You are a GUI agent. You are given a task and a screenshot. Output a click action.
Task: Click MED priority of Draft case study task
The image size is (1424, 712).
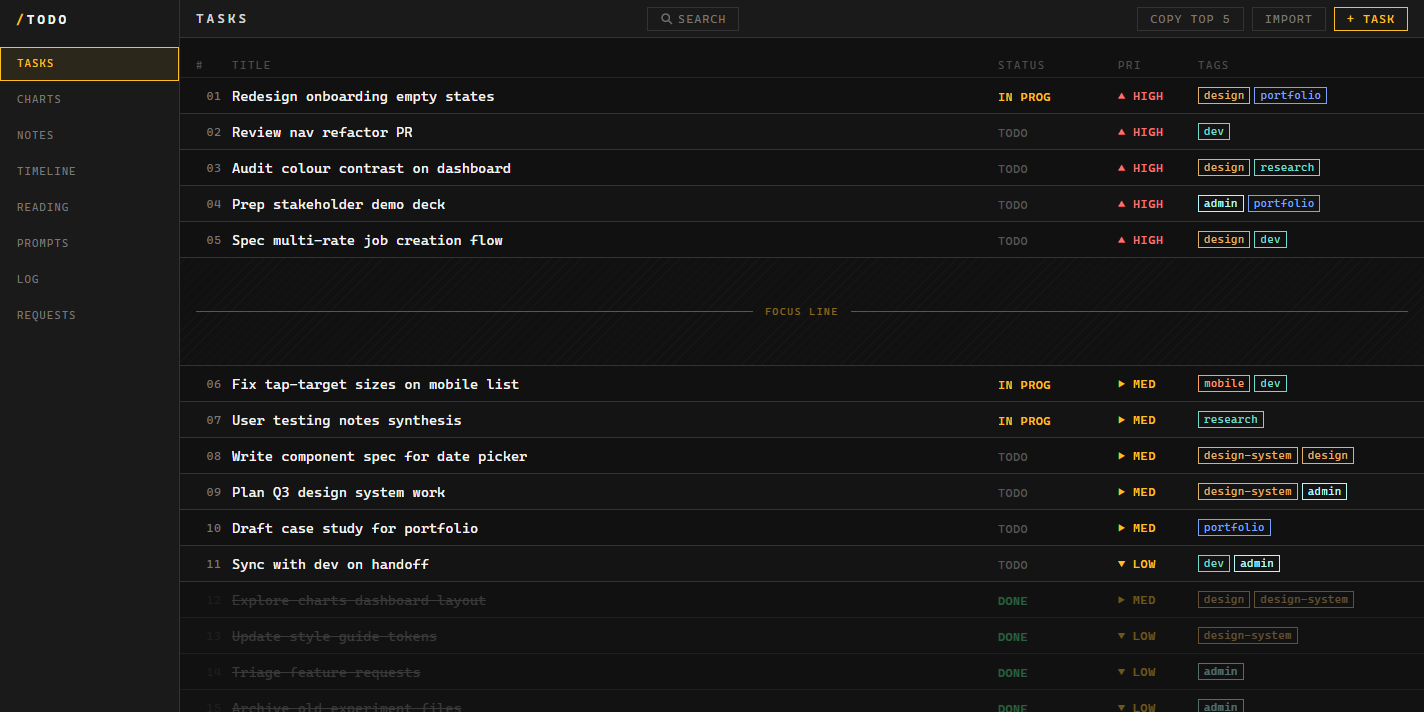(1137, 528)
